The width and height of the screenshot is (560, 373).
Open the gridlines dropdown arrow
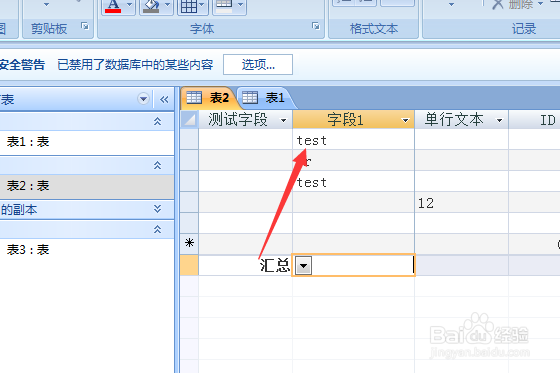(x=202, y=5)
